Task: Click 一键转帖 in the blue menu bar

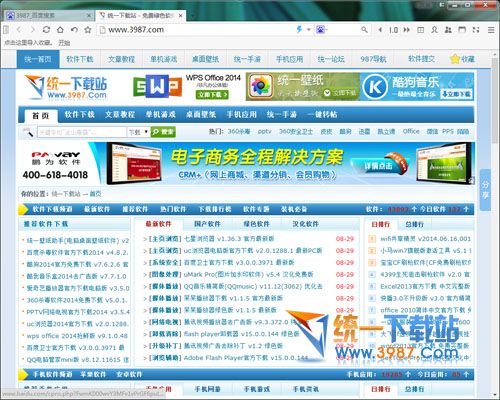Action: 322,115
